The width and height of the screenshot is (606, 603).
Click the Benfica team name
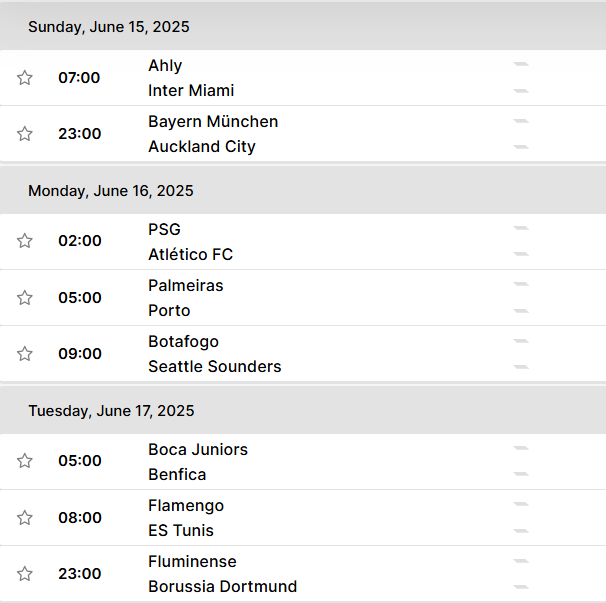click(x=177, y=475)
